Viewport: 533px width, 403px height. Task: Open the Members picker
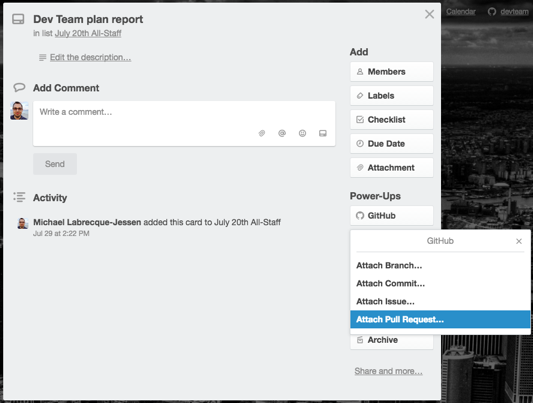coord(392,72)
